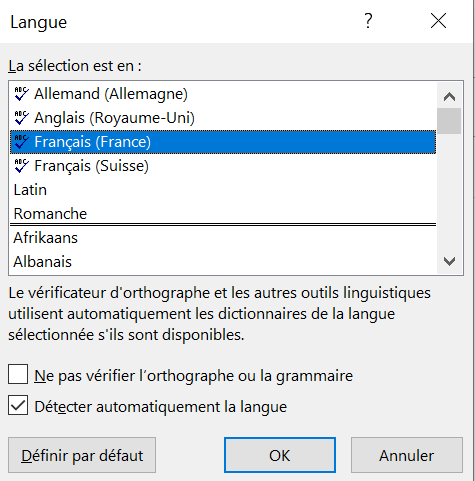
Task: Click the spell-check icon beside Allemand (Allemagne)
Action: coord(21,94)
